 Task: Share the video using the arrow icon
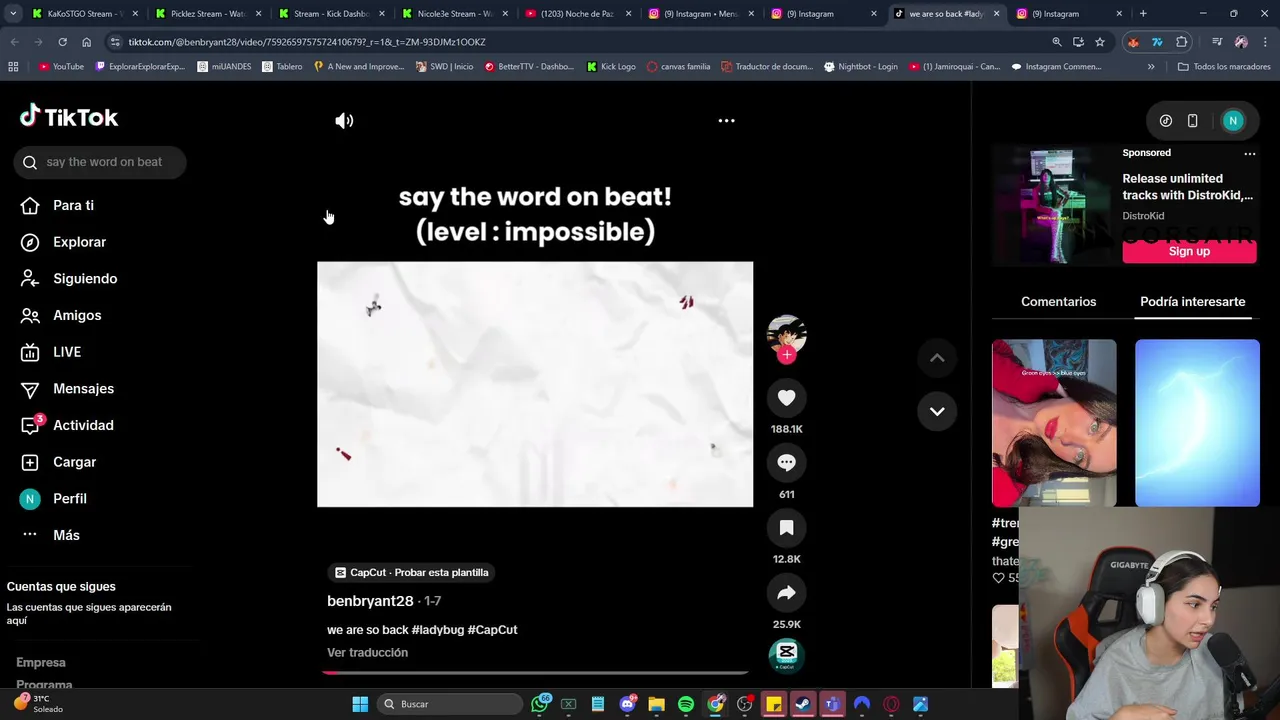click(787, 593)
